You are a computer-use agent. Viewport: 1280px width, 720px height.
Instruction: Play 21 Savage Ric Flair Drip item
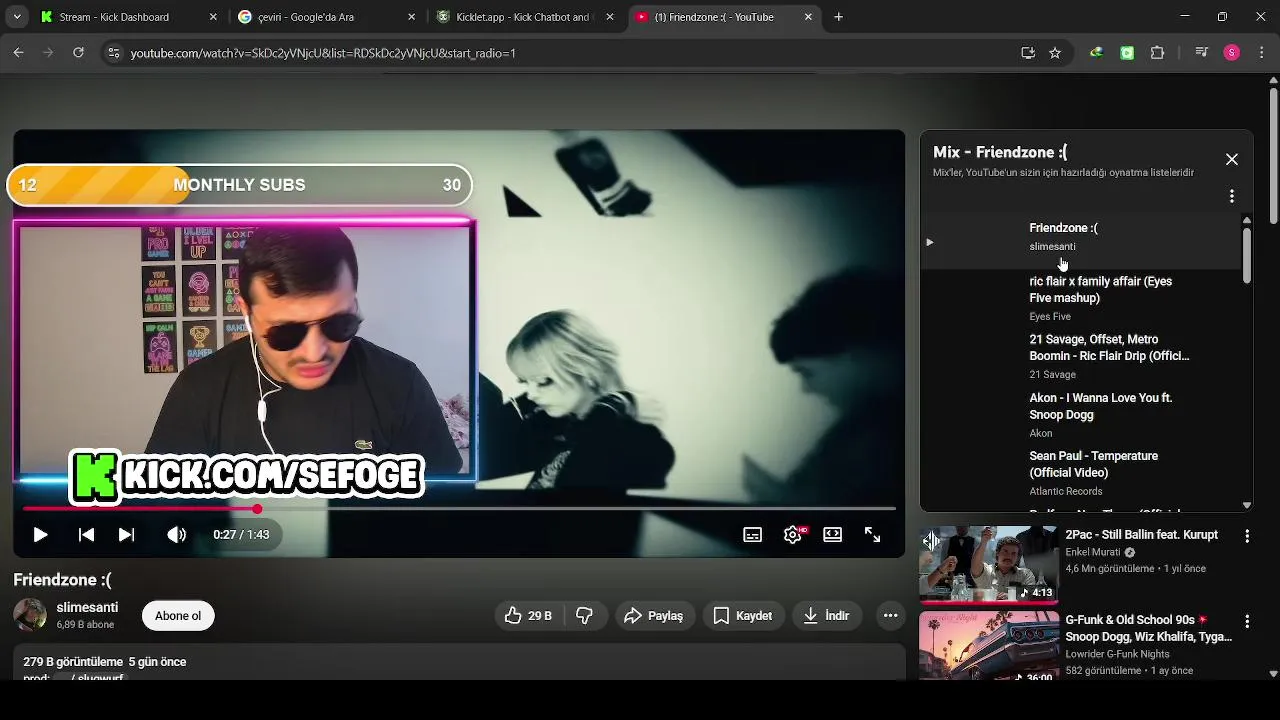click(1080, 356)
